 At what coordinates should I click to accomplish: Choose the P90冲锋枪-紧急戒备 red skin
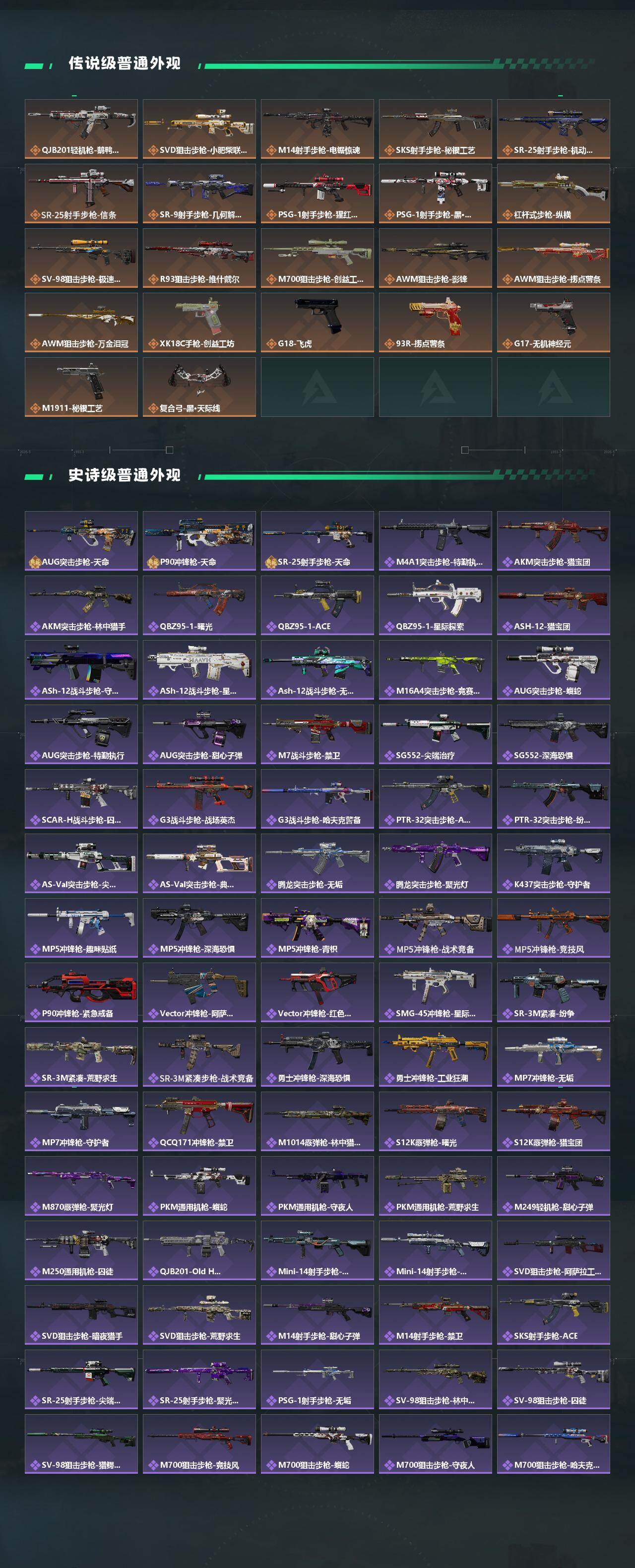tap(81, 992)
